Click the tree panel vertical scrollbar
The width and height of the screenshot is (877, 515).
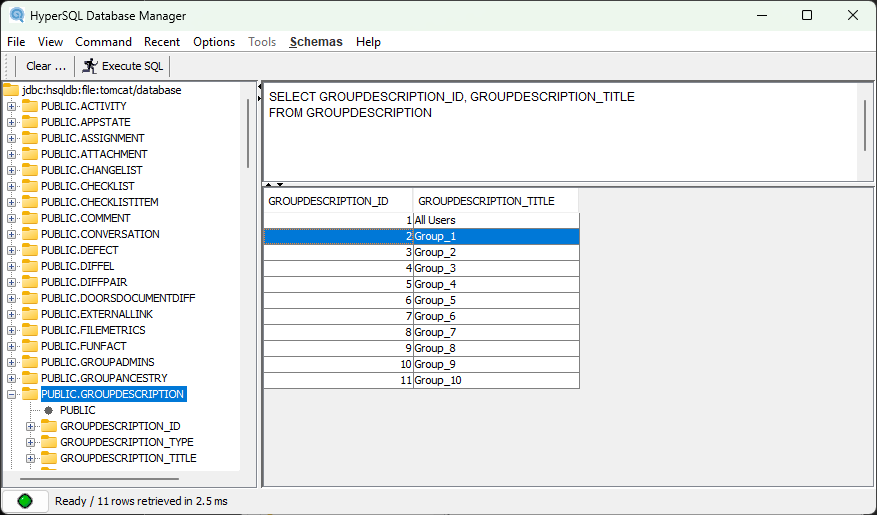248,134
